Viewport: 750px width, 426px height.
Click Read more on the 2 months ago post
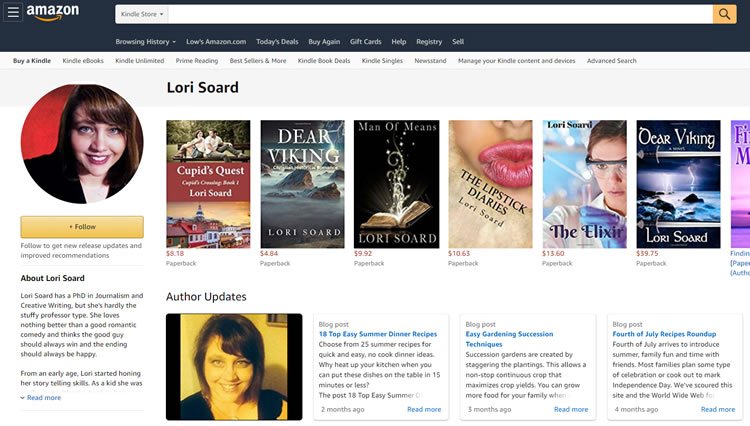point(424,409)
